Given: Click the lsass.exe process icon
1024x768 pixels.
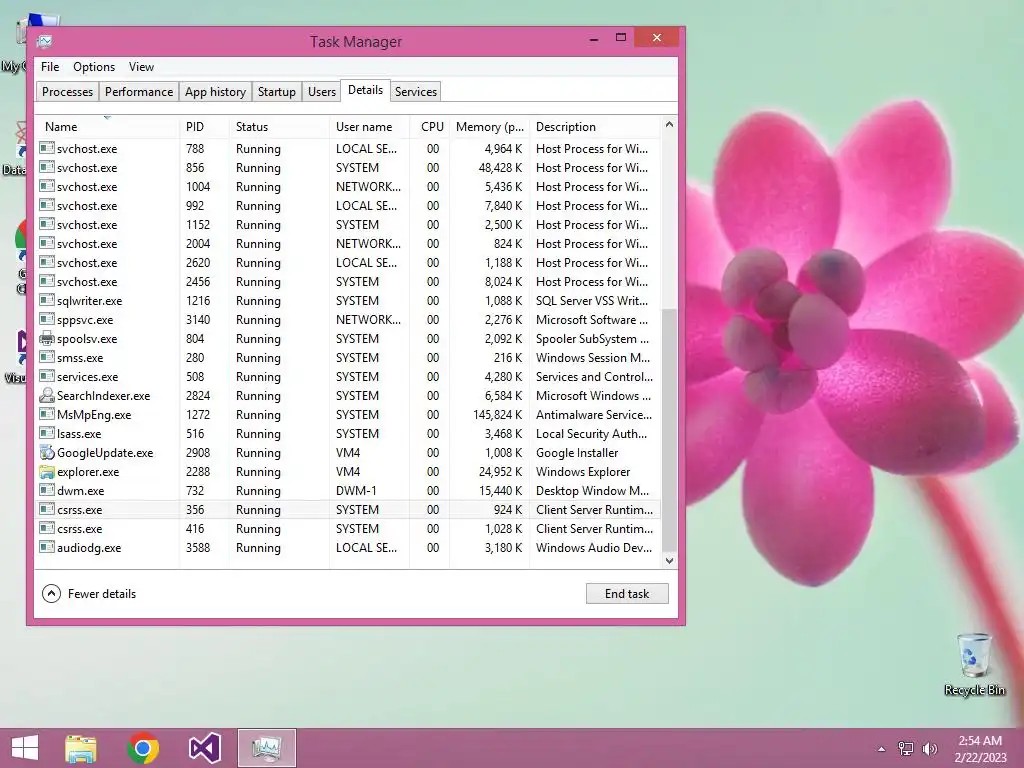Looking at the screenshot, I should pyautogui.click(x=46, y=434).
